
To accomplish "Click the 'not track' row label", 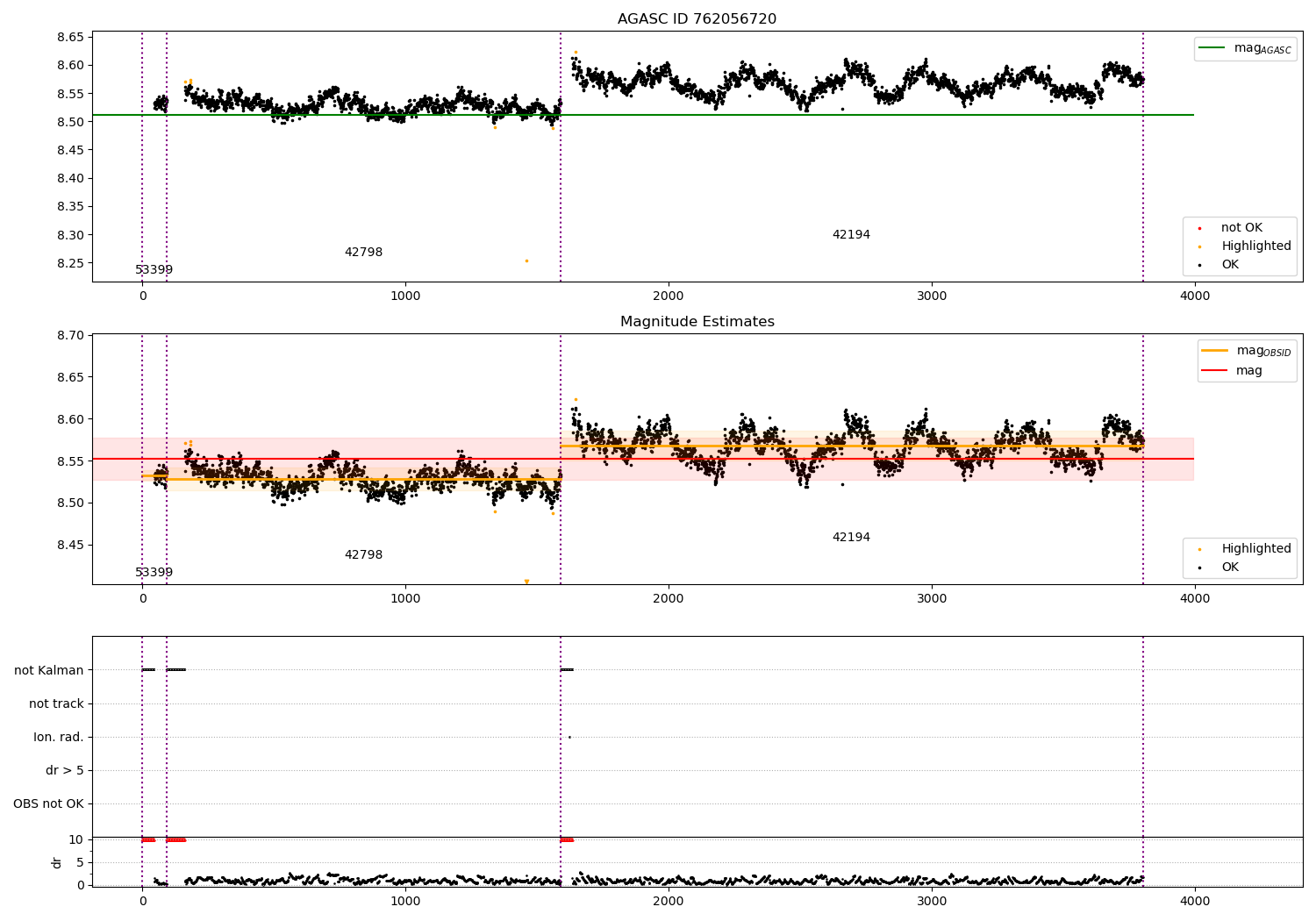I will [x=56, y=703].
